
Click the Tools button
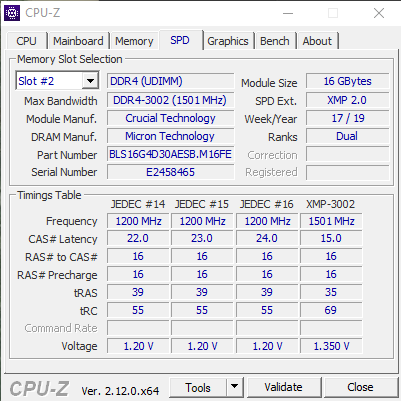tap(198, 387)
